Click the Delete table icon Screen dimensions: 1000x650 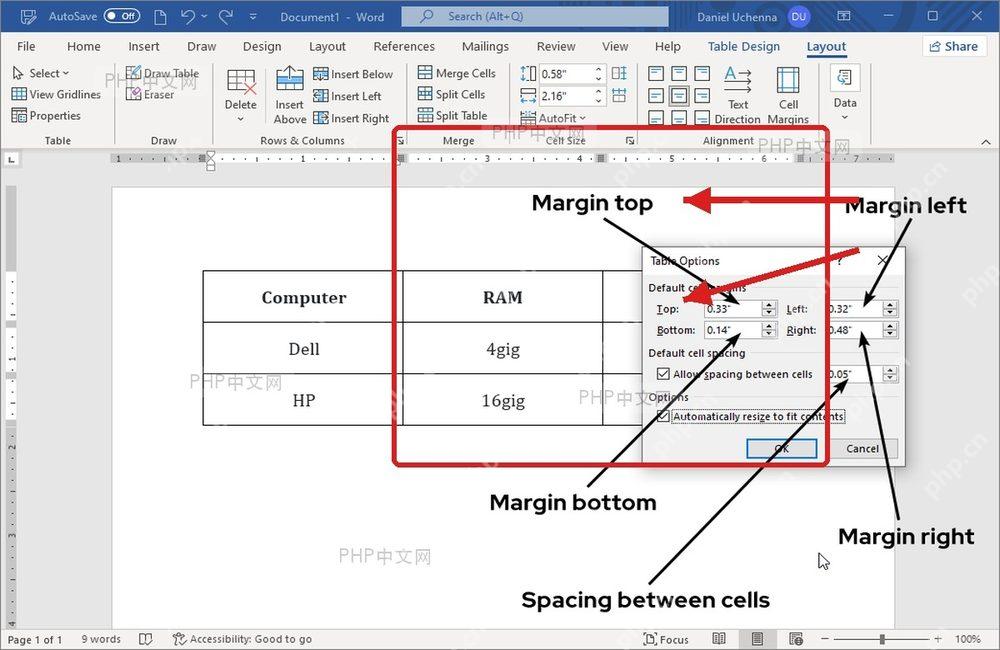coord(241,81)
